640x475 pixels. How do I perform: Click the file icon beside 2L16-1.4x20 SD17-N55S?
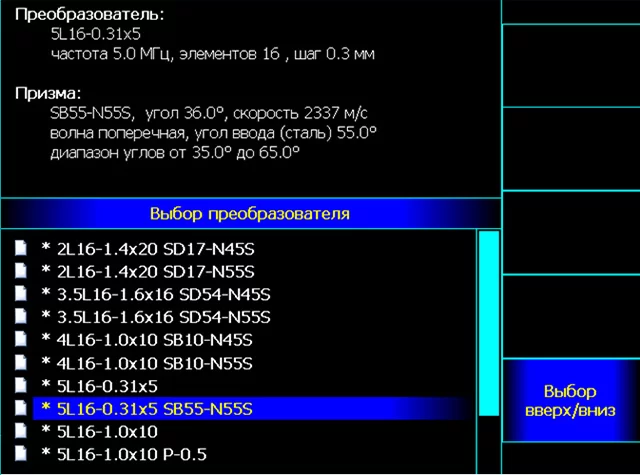click(20, 271)
